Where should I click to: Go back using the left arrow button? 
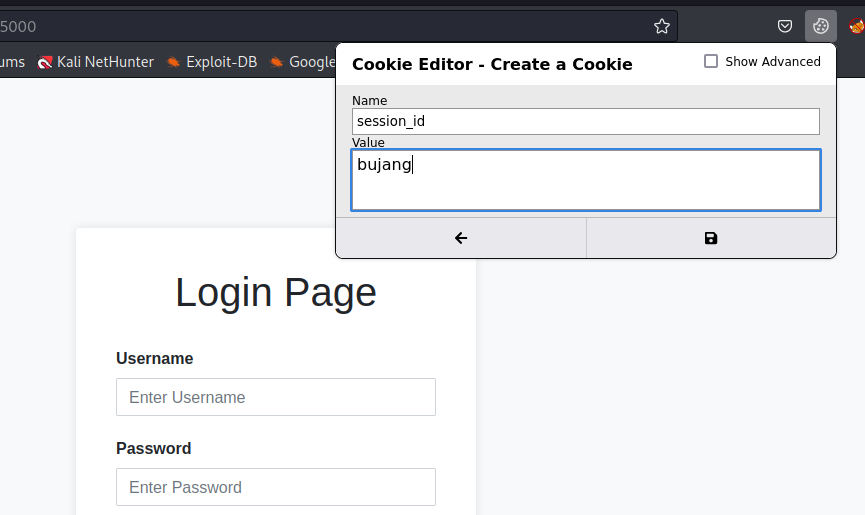tap(461, 238)
